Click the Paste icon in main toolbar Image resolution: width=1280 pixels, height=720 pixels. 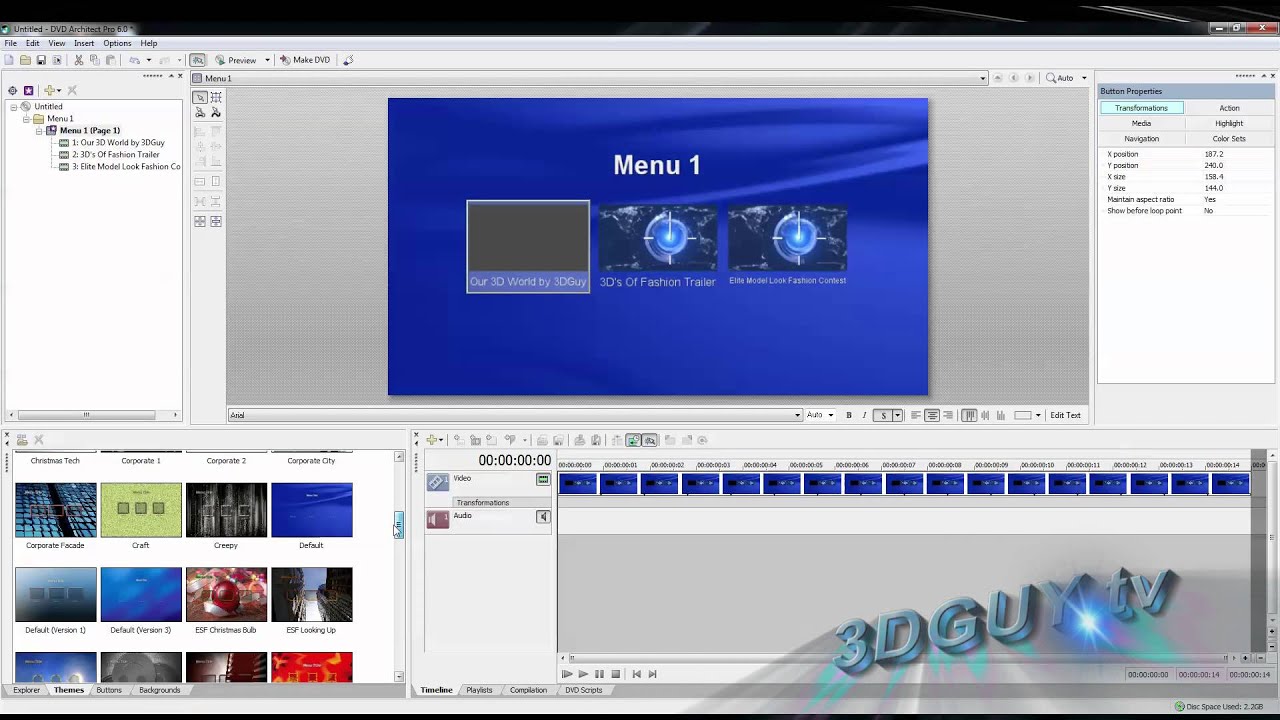click(x=110, y=60)
